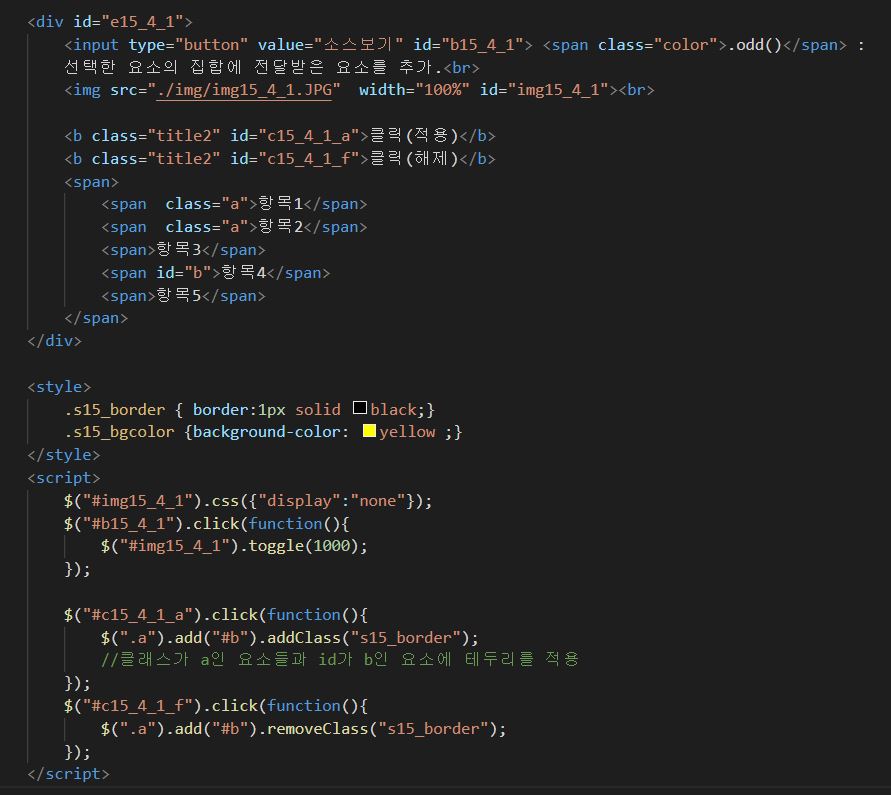Click the id "c15_4_1_f" attribute value

coord(309,158)
